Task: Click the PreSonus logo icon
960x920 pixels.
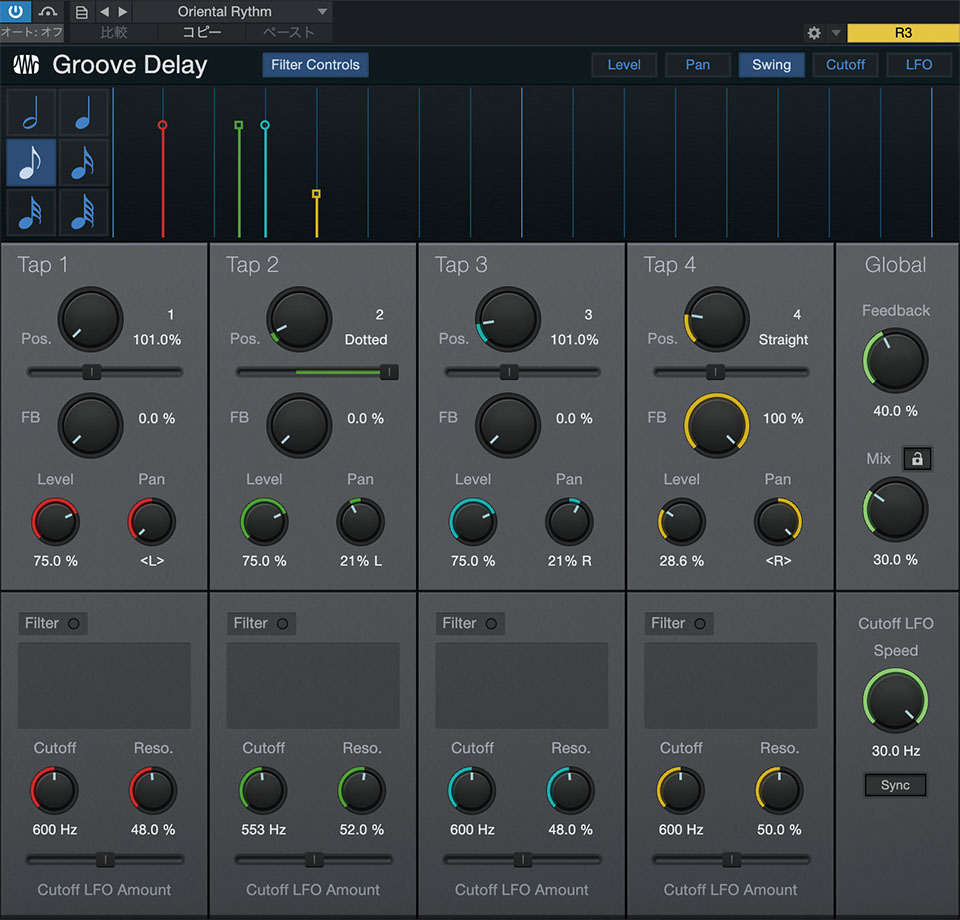Action: pyautogui.click(x=26, y=64)
